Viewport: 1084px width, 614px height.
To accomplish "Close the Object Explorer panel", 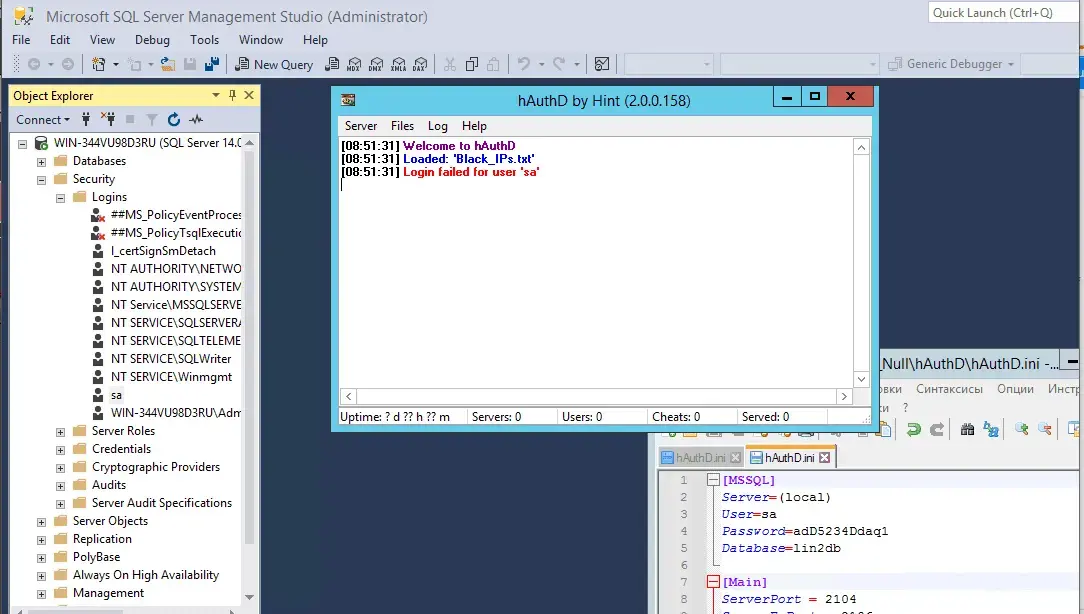I will 249,95.
